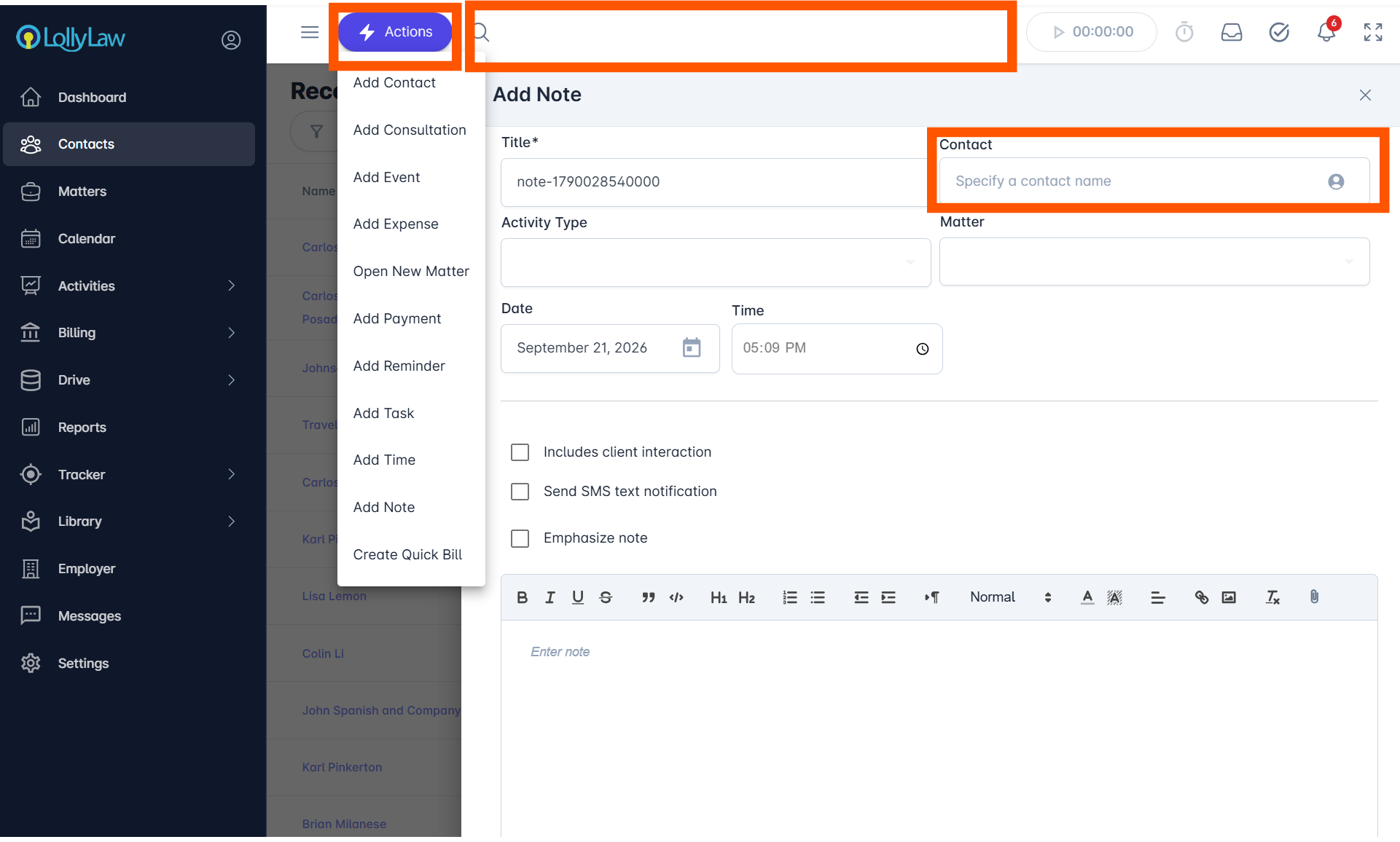
Task: Check Includes client interaction box
Action: 520,452
